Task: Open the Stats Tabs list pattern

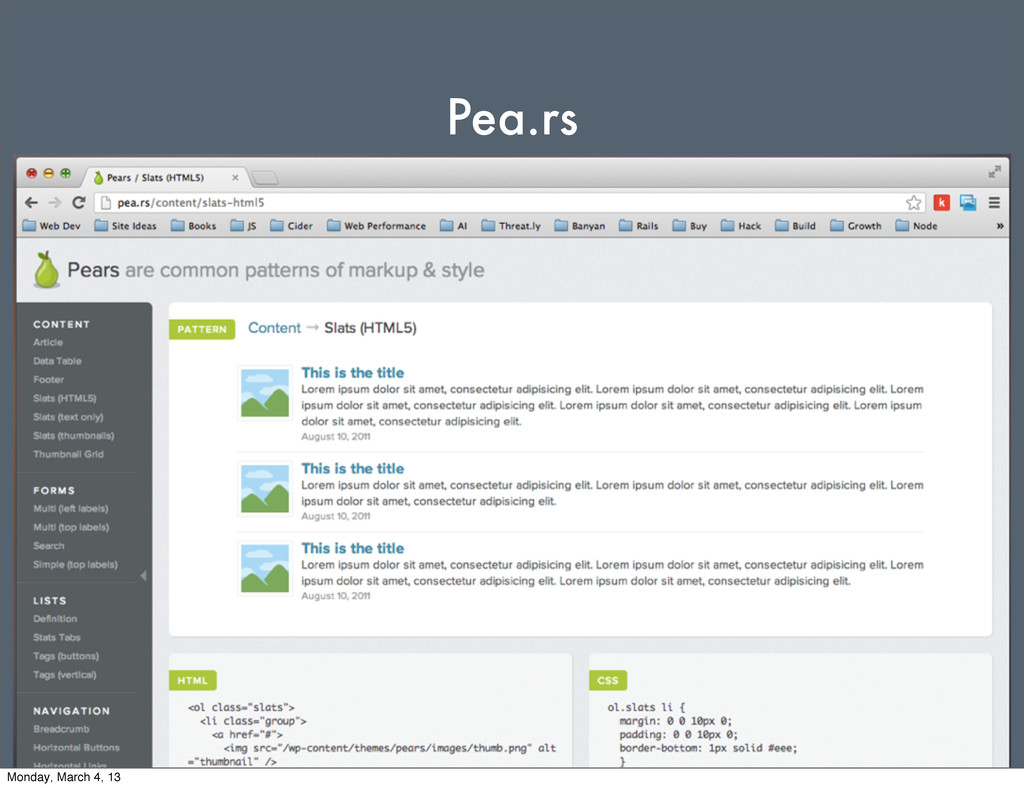Action: 57,637
